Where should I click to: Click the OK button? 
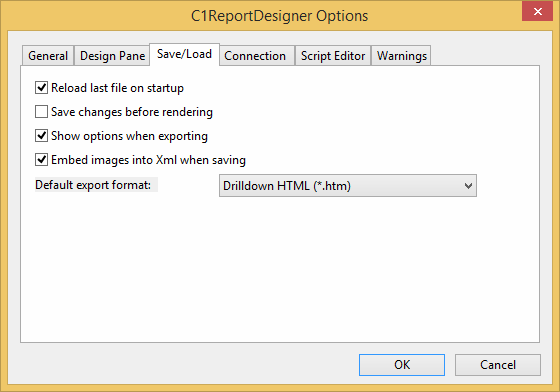point(402,365)
